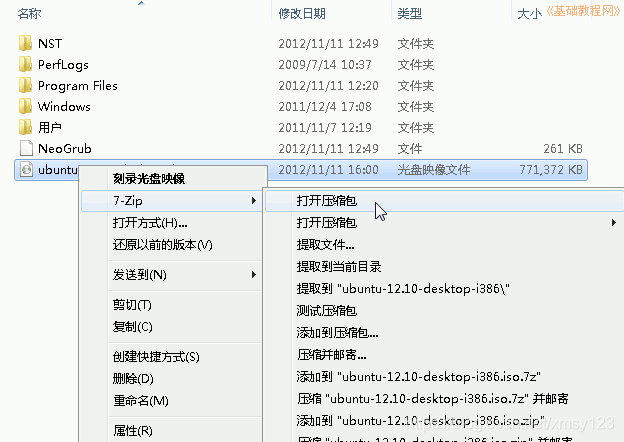This screenshot has width=624, height=442.
Task: Click the 771,372 KB size cell
Action: click(x=551, y=170)
